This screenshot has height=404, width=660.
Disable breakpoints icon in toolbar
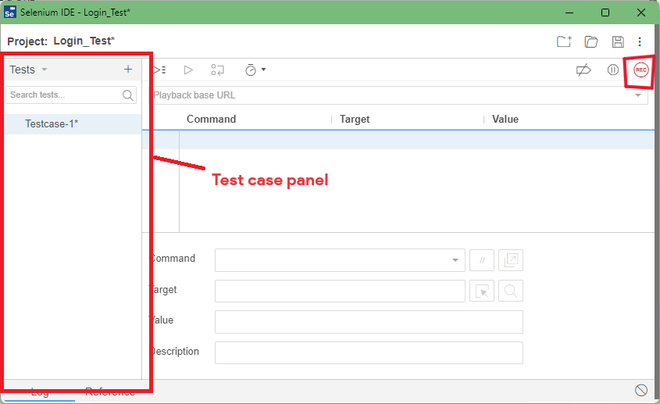(583, 70)
